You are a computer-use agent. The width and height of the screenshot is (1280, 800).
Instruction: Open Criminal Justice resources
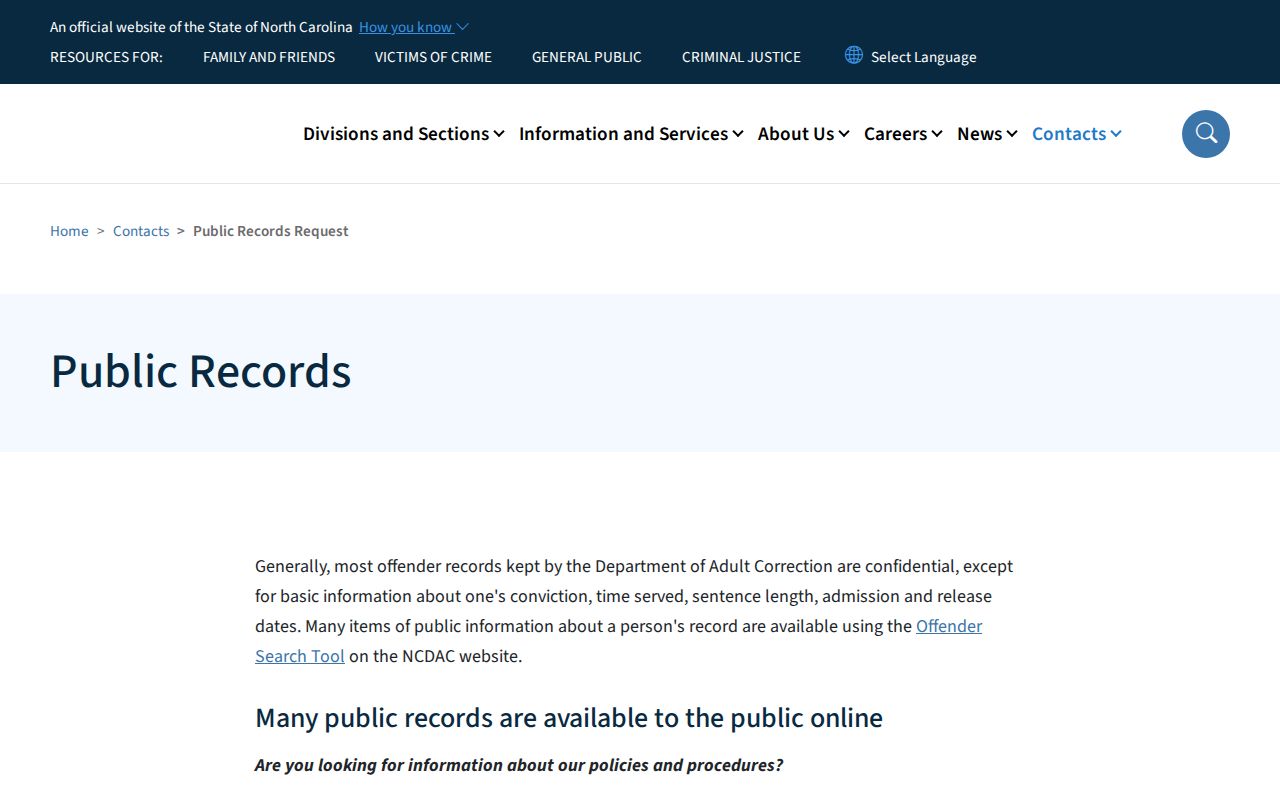tap(741, 57)
